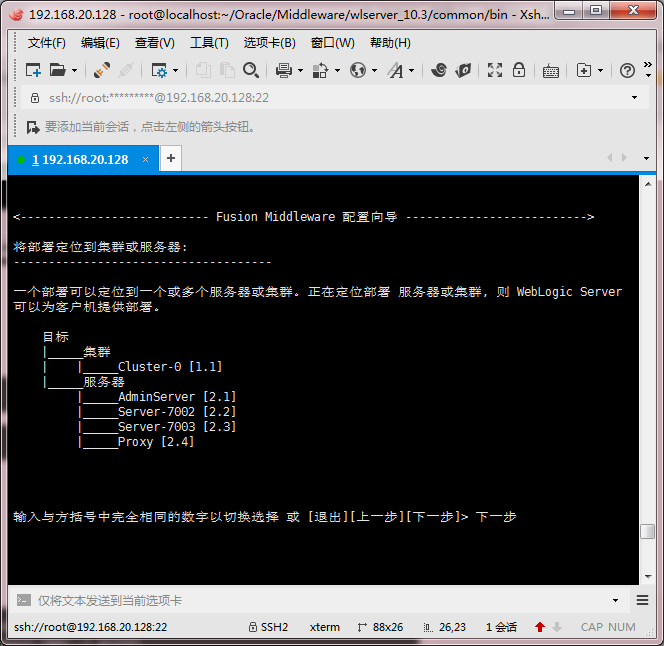The height and width of the screenshot is (646, 664).
Task: Open the 工具(T) menu
Action: [x=209, y=43]
